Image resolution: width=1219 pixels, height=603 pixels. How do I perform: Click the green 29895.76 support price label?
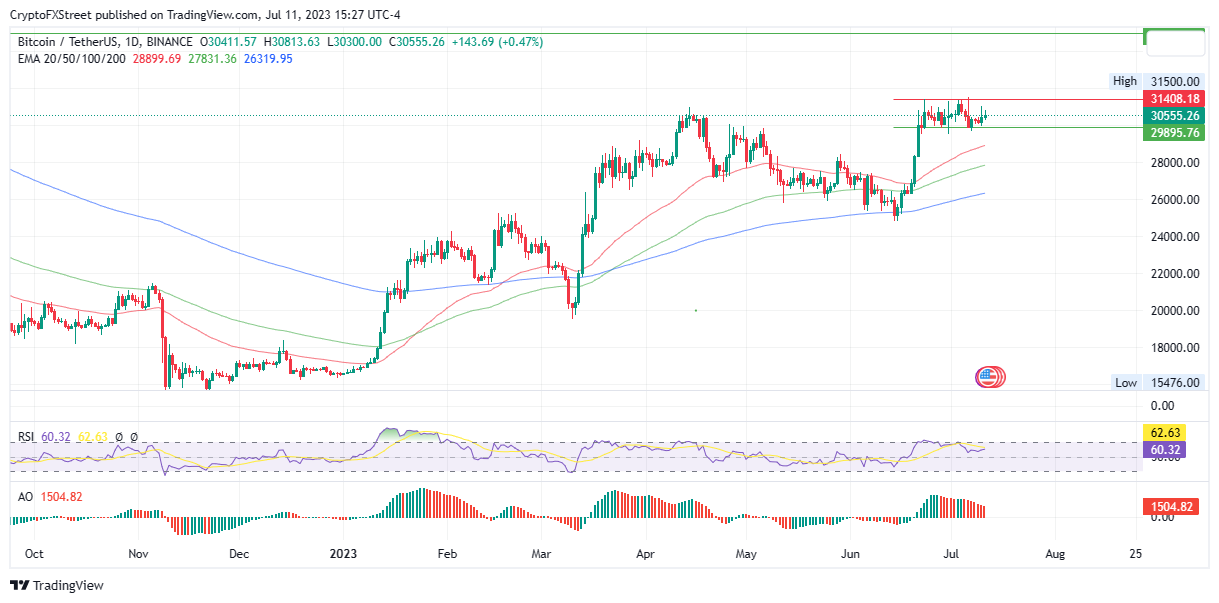(x=1172, y=132)
